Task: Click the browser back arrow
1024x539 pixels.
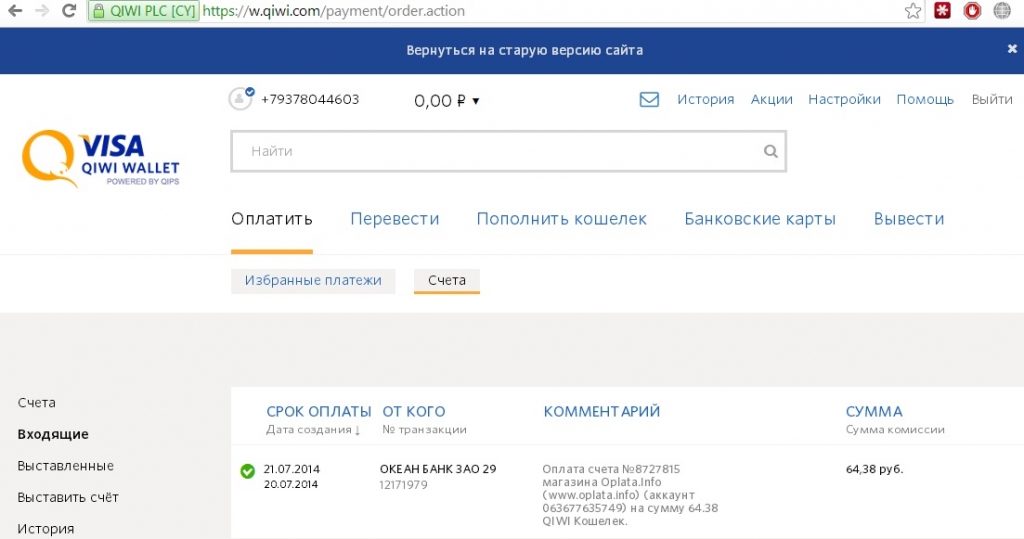Action: (15, 11)
